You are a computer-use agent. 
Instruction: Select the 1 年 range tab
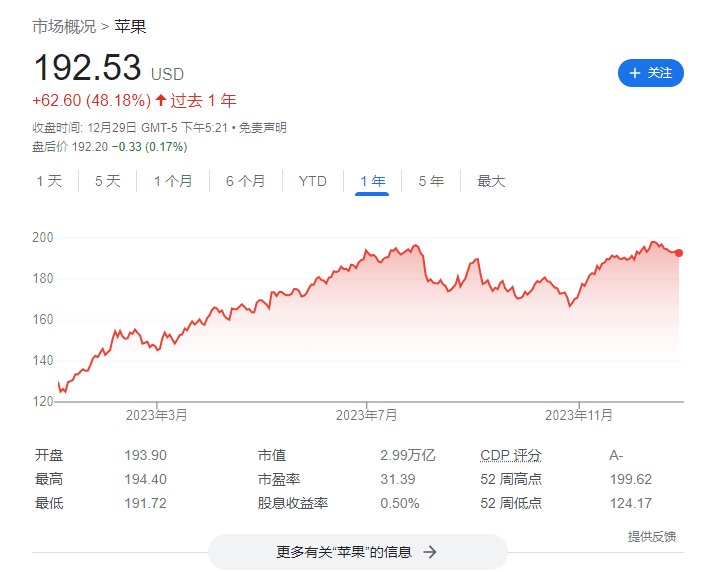pyautogui.click(x=372, y=181)
